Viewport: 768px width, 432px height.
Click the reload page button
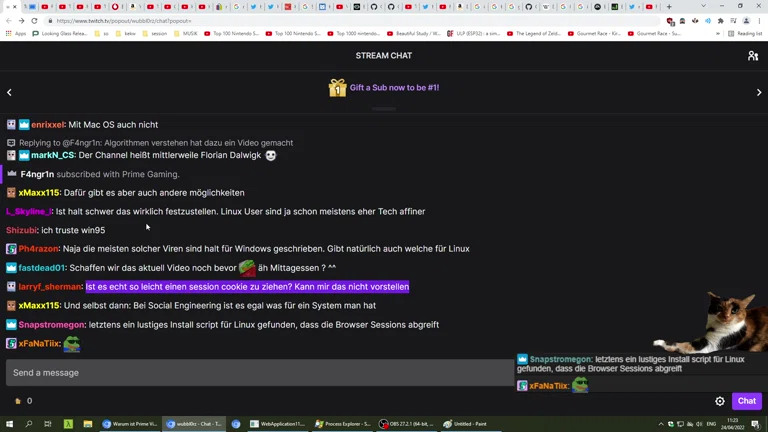click(34, 21)
